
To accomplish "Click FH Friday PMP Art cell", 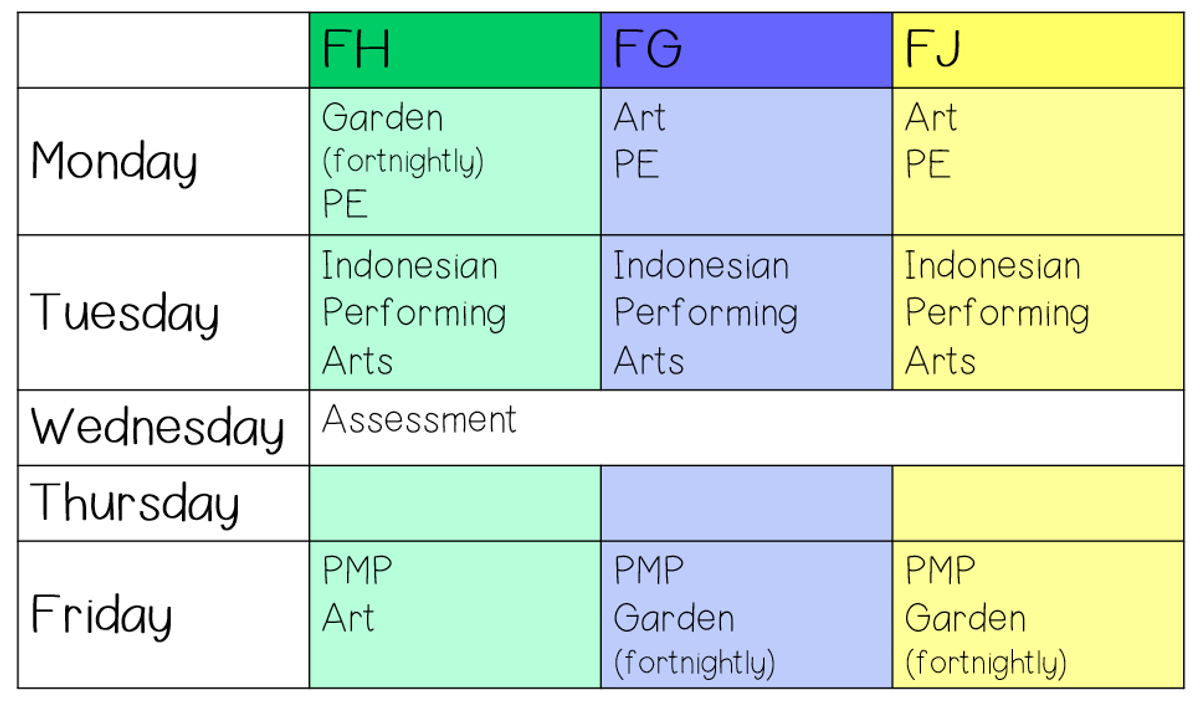I will [455, 615].
